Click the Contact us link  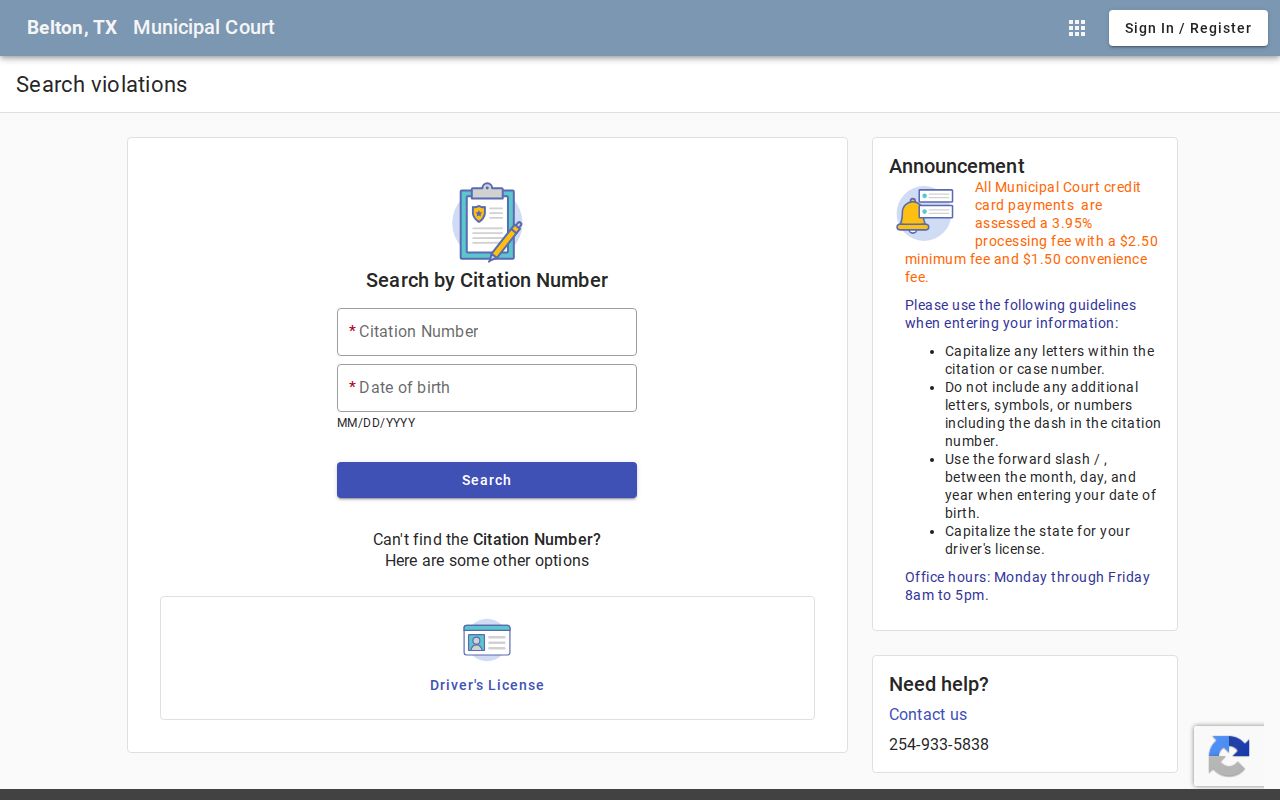[928, 714]
